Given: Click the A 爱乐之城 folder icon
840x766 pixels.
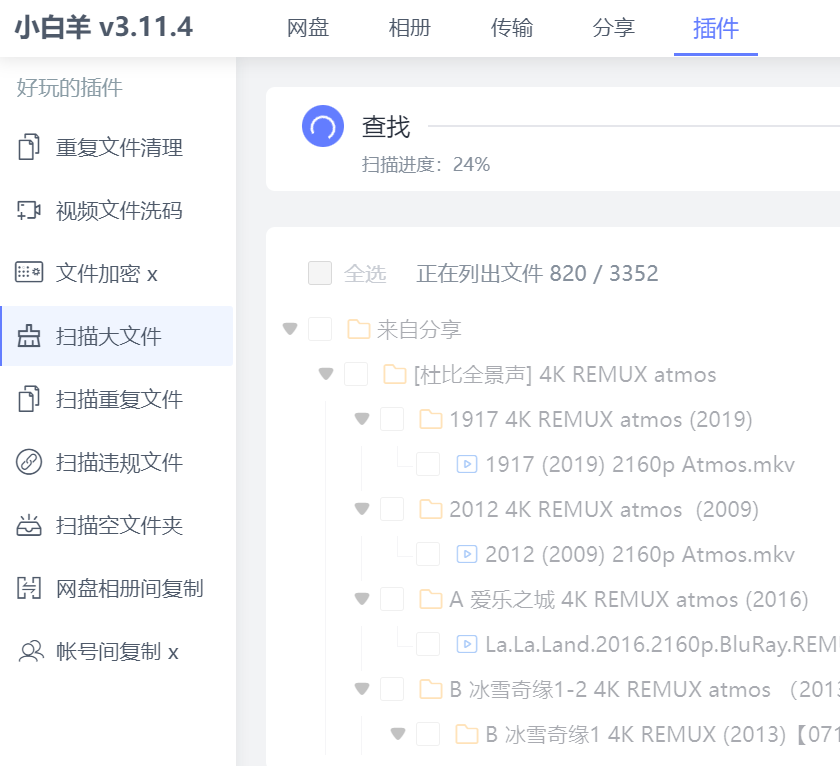Looking at the screenshot, I should click(x=431, y=599).
